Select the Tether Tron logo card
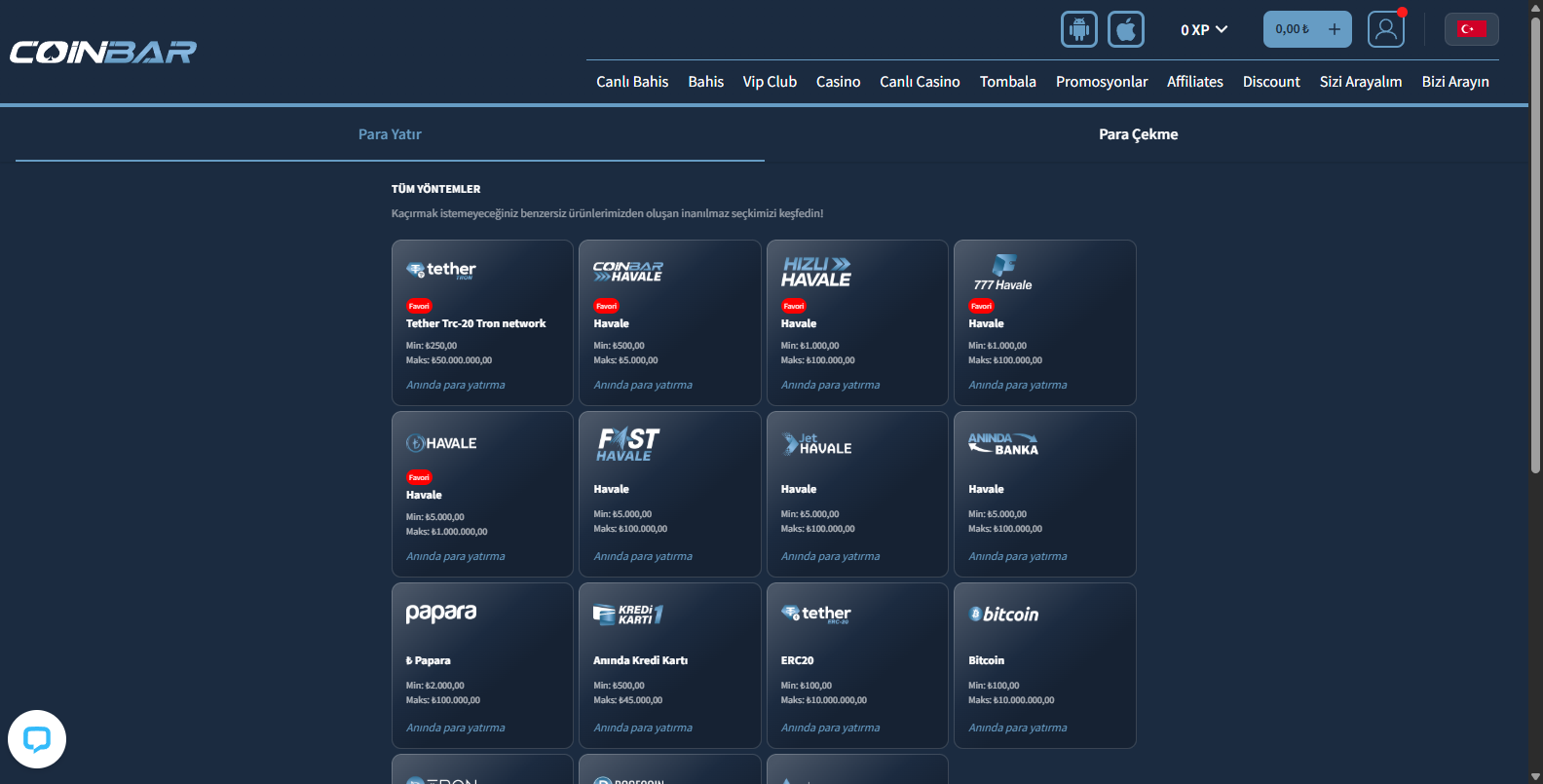 tap(441, 270)
